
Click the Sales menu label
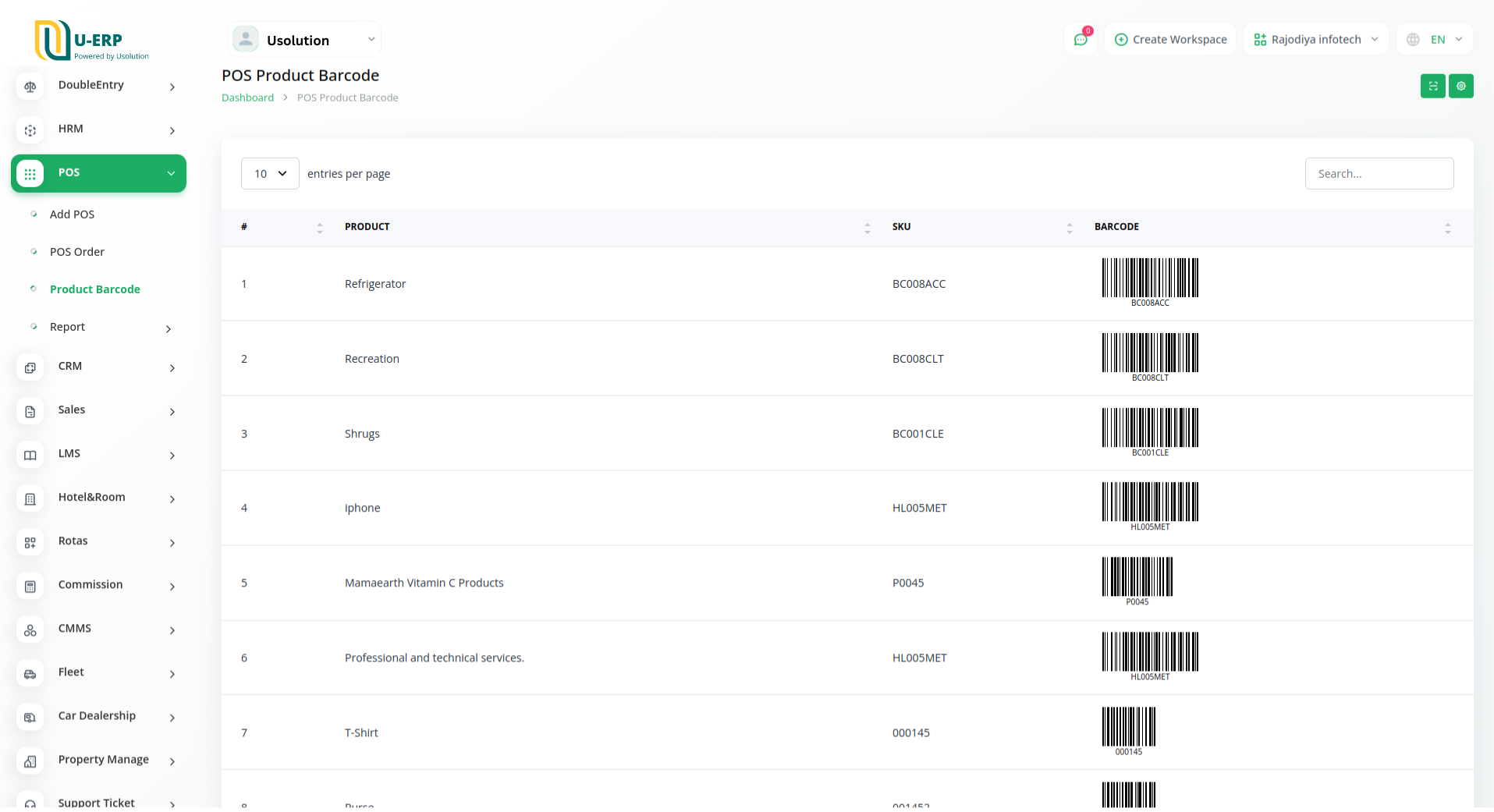click(72, 410)
